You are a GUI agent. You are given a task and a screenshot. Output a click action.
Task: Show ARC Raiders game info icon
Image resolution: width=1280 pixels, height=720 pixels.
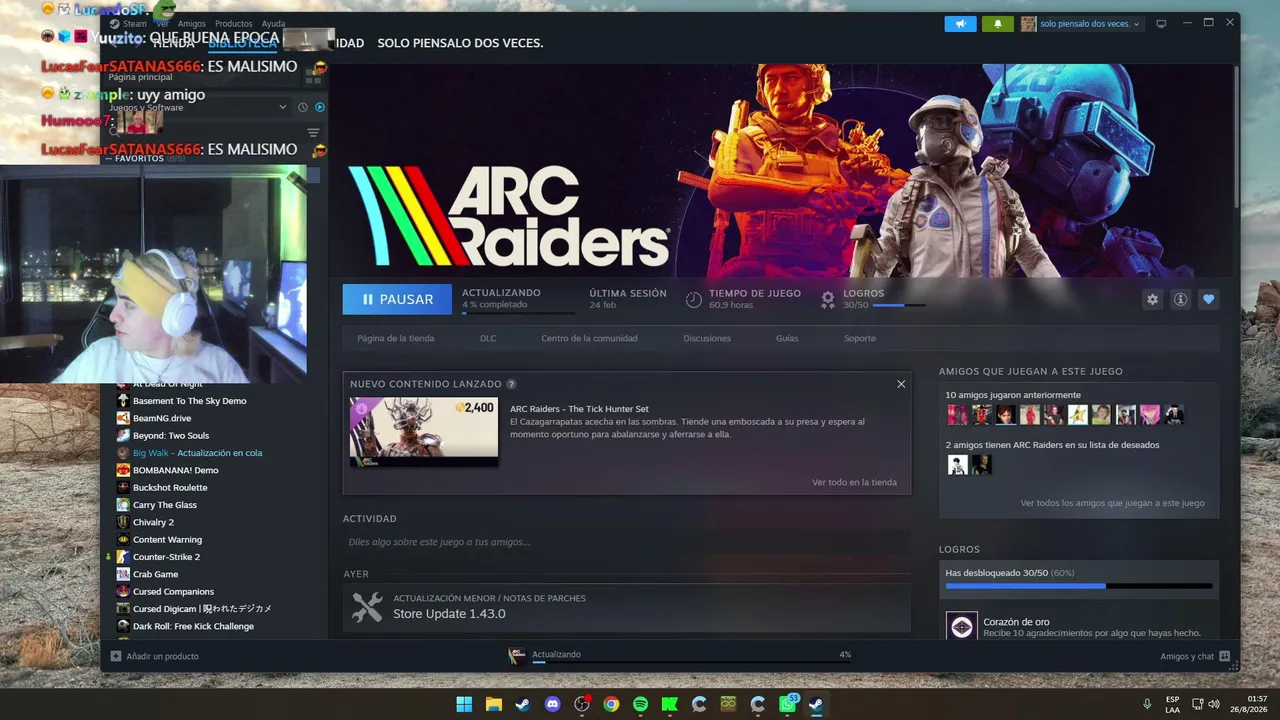click(x=1181, y=299)
